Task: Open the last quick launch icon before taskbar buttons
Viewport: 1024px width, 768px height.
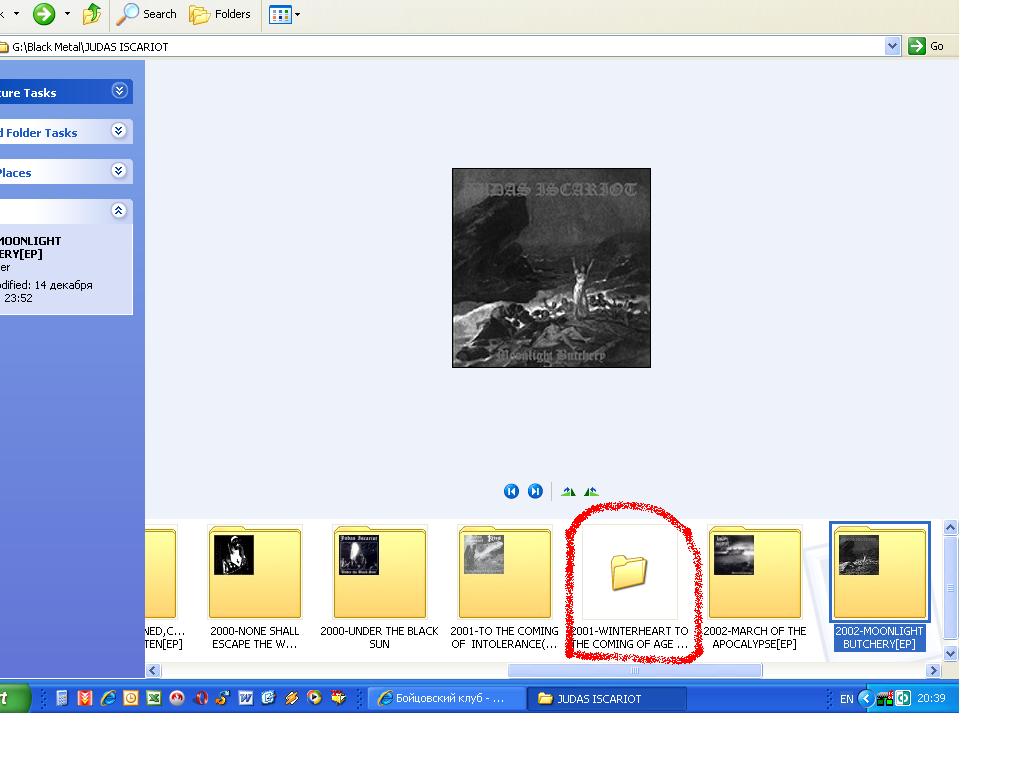Action: click(338, 698)
